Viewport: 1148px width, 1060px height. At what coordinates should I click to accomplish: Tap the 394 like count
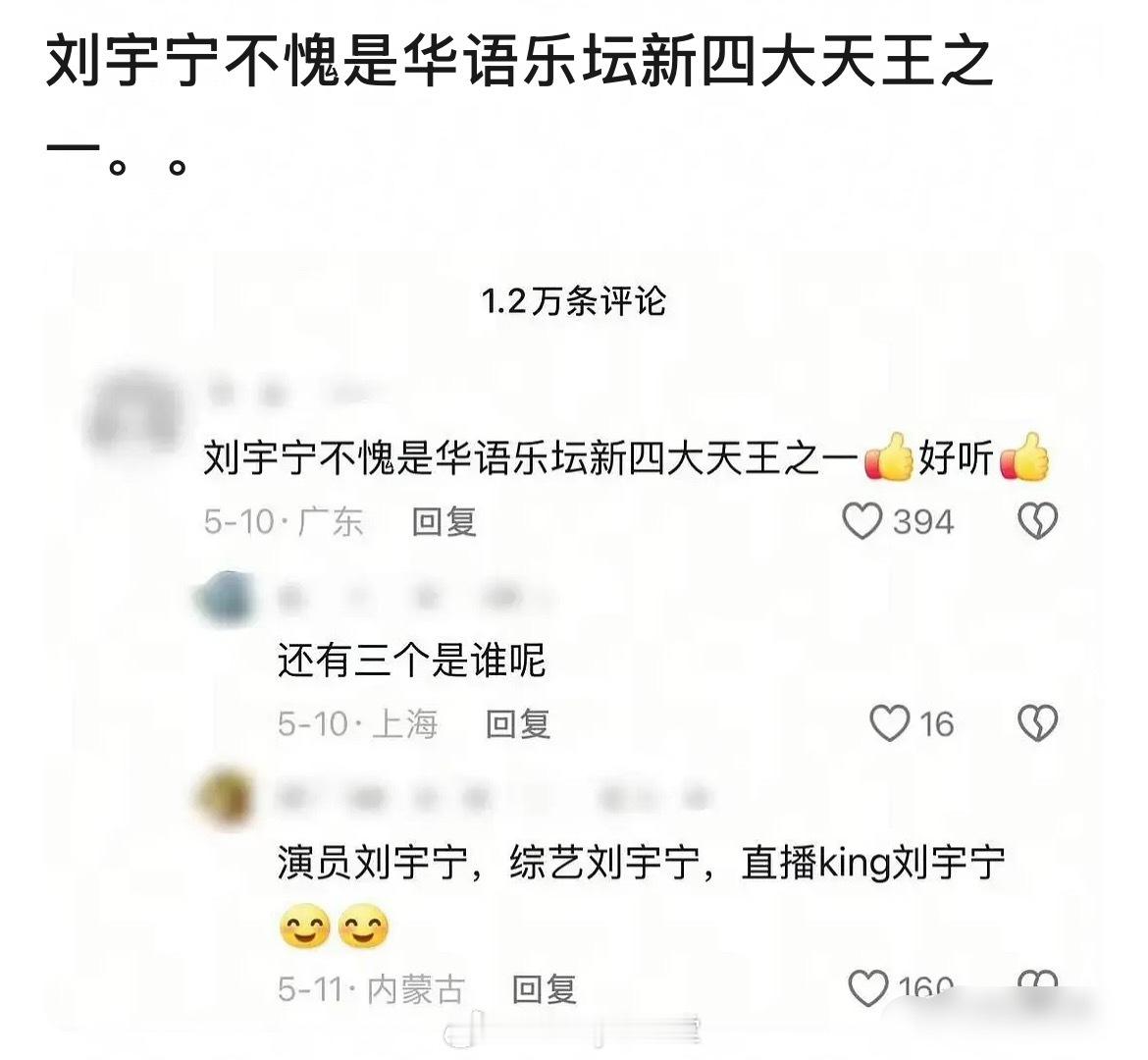(923, 522)
